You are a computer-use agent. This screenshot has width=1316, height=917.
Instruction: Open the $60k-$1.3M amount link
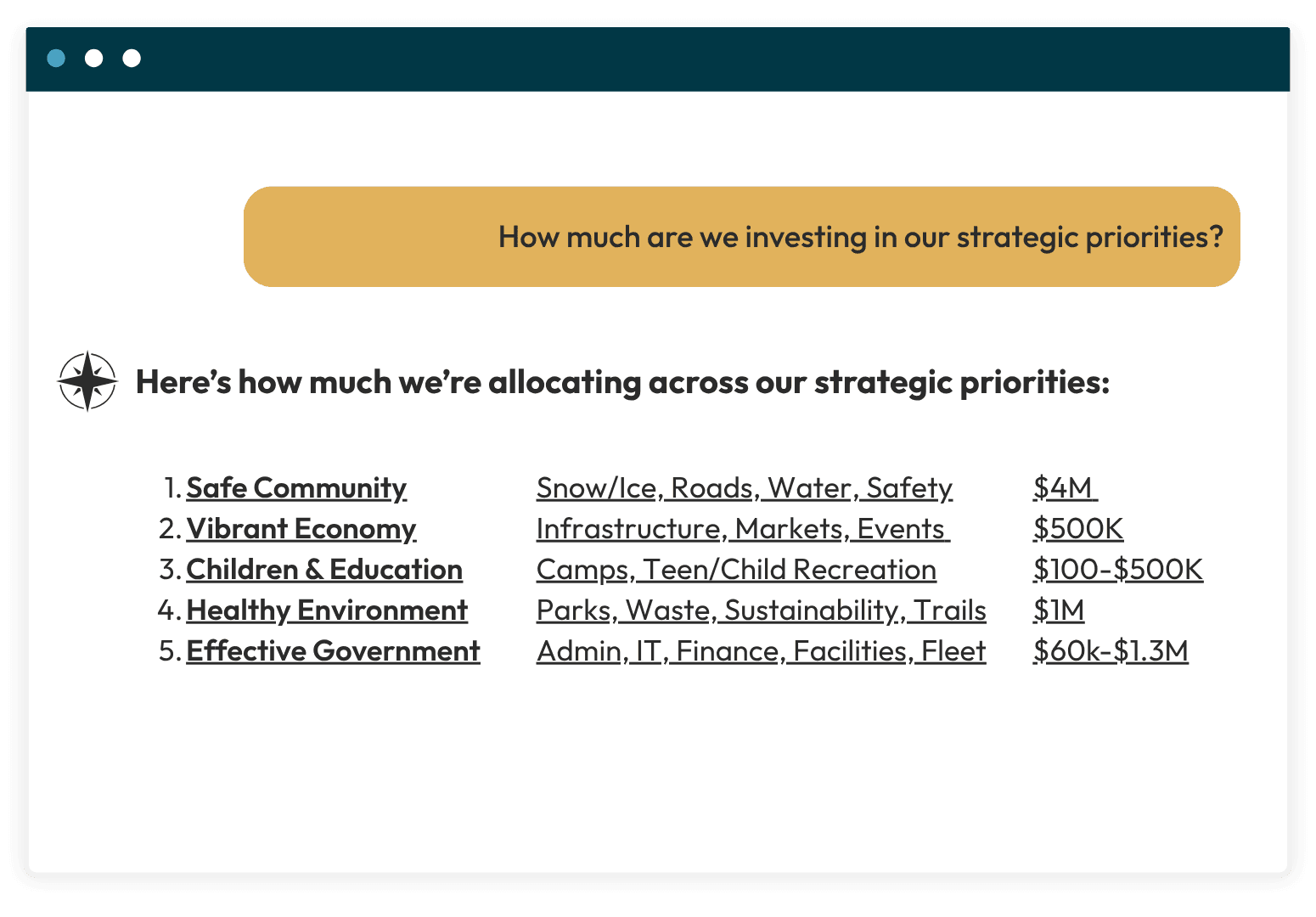pos(1110,651)
